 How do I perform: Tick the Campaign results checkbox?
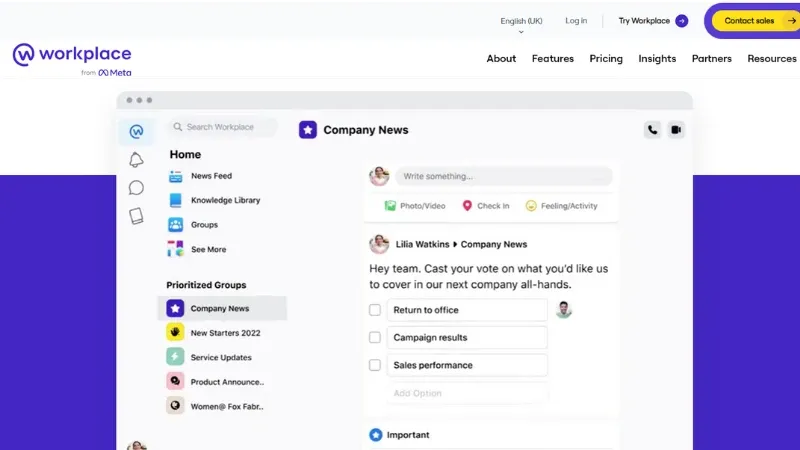coord(375,337)
